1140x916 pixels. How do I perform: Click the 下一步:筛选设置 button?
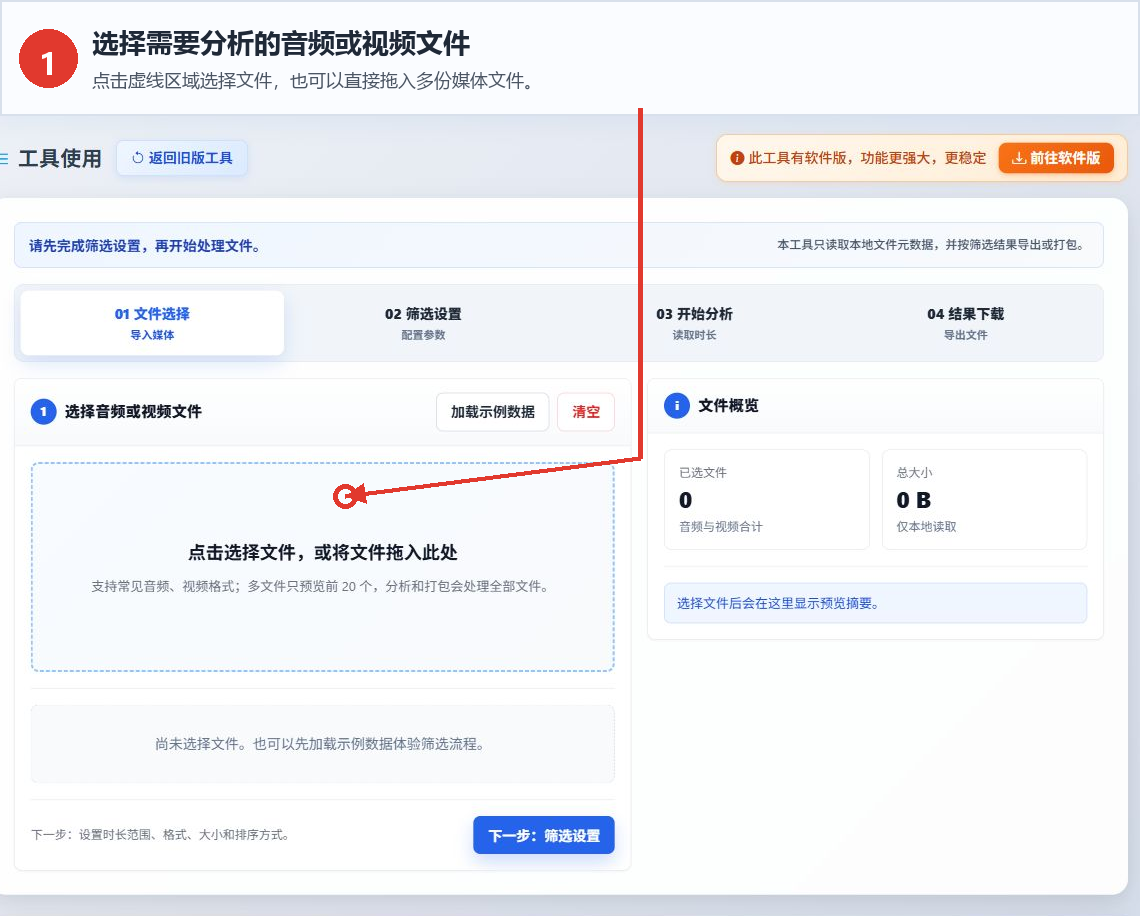coord(544,835)
